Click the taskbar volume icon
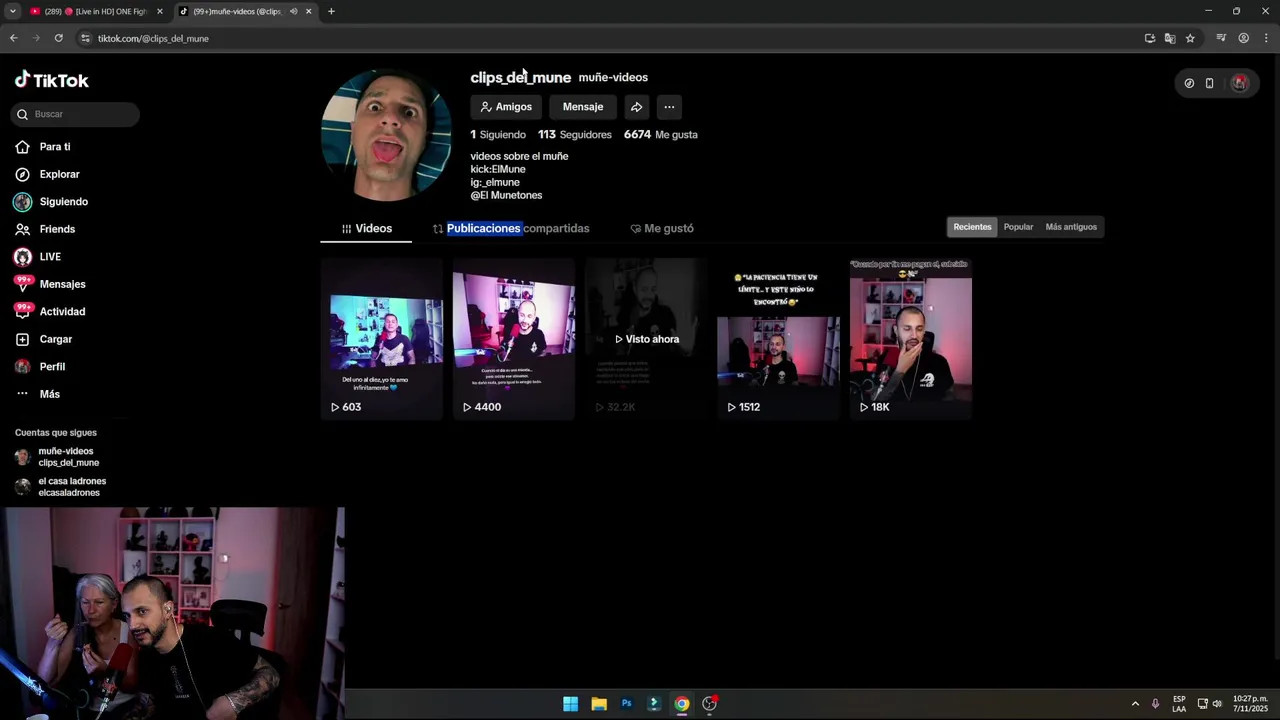This screenshot has width=1280, height=720. (1217, 704)
